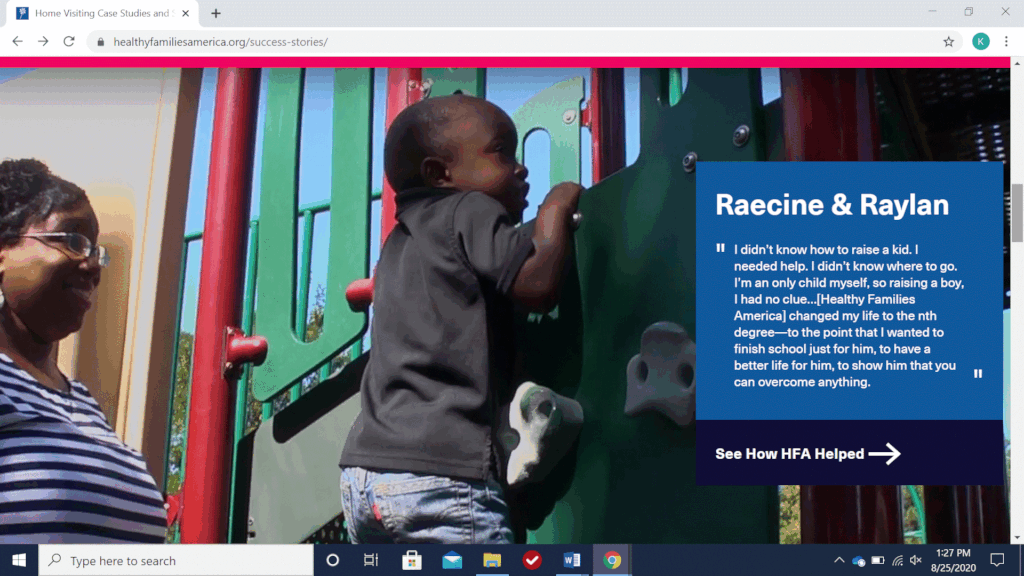1024x576 pixels.
Task: Open Microsoft Store from the taskbar
Action: [x=412, y=560]
